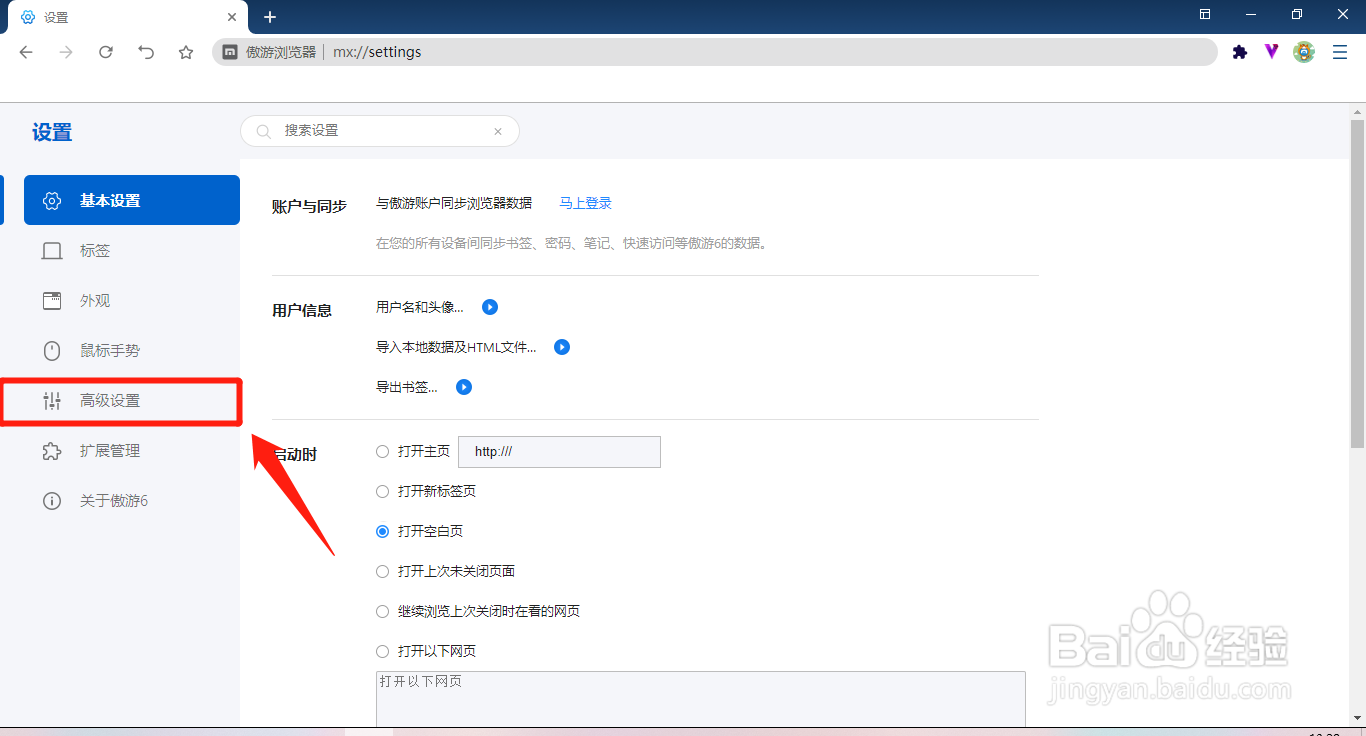Viewport: 1366px width, 736px height.
Task: Select the 标签 section in sidebar
Action: (96, 250)
